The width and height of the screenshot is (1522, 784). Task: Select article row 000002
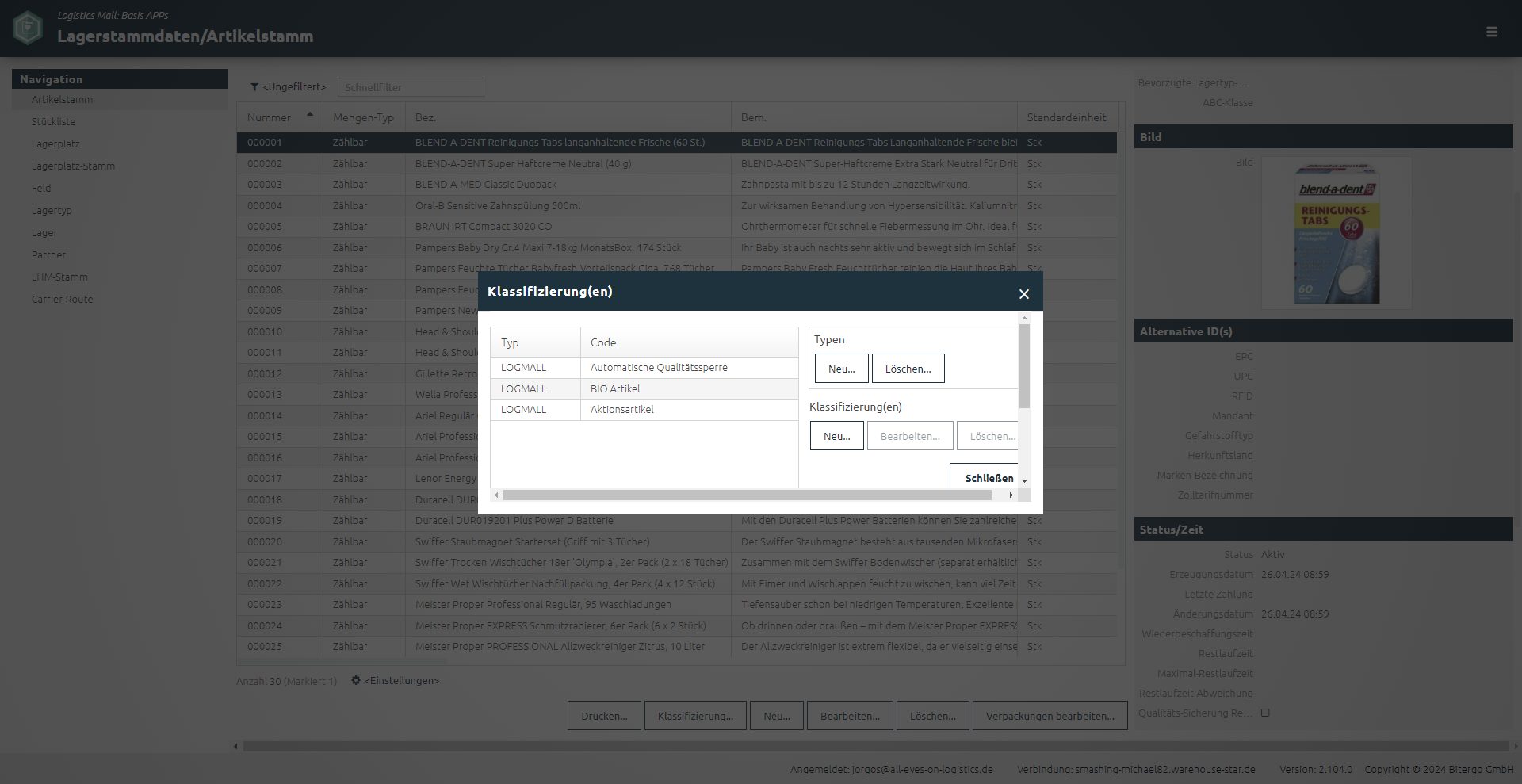(677, 164)
